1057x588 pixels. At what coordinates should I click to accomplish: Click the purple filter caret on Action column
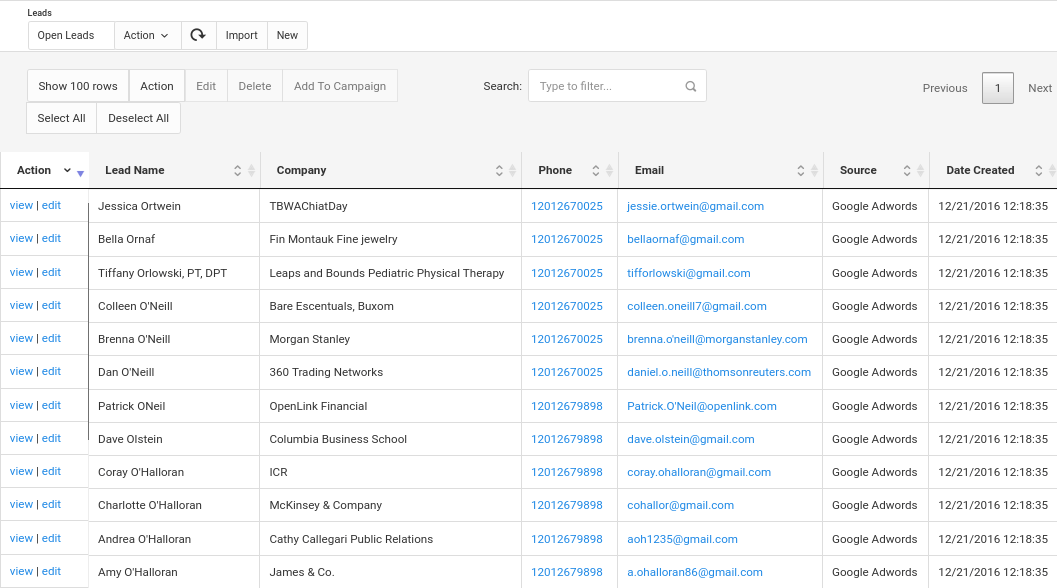[x=78, y=173]
